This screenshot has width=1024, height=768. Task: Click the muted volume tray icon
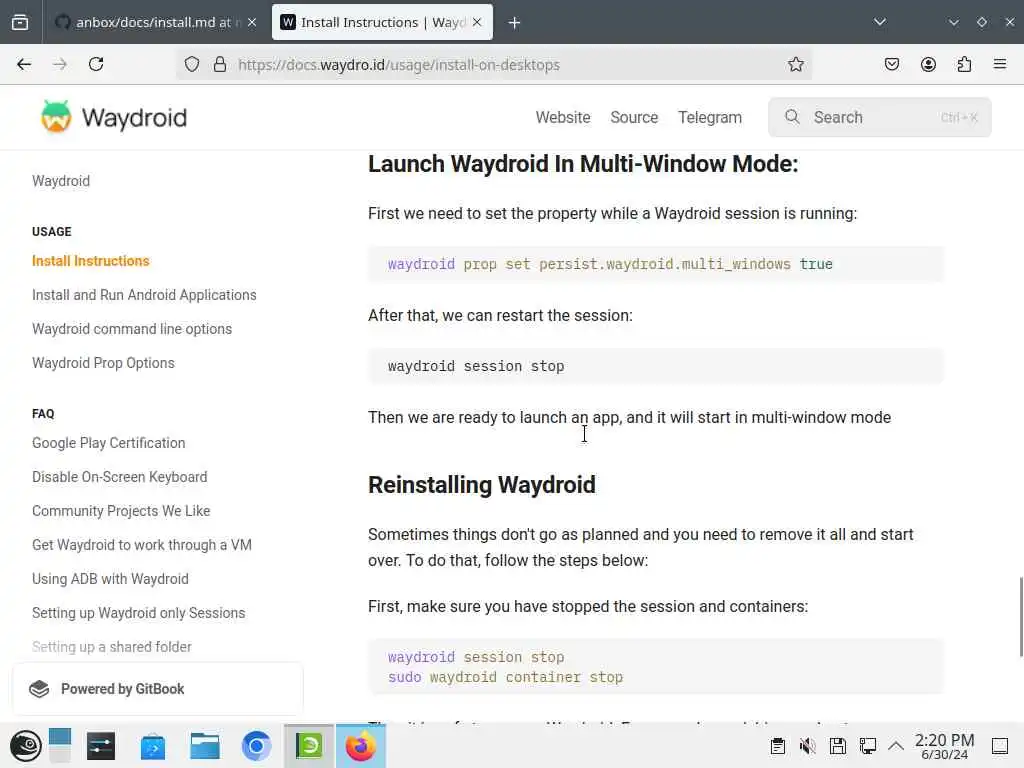808,746
